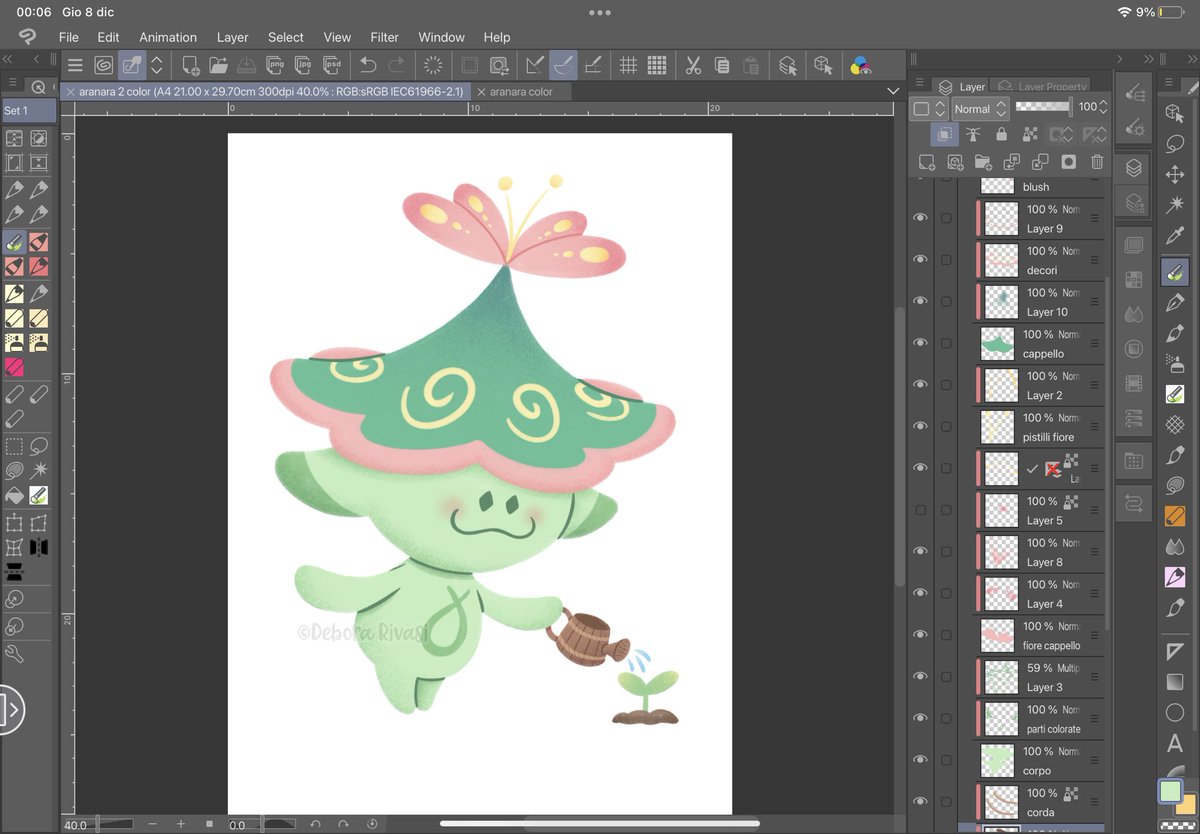Expand the document tabs list chevron
This screenshot has width=1200, height=834.
coord(893,91)
